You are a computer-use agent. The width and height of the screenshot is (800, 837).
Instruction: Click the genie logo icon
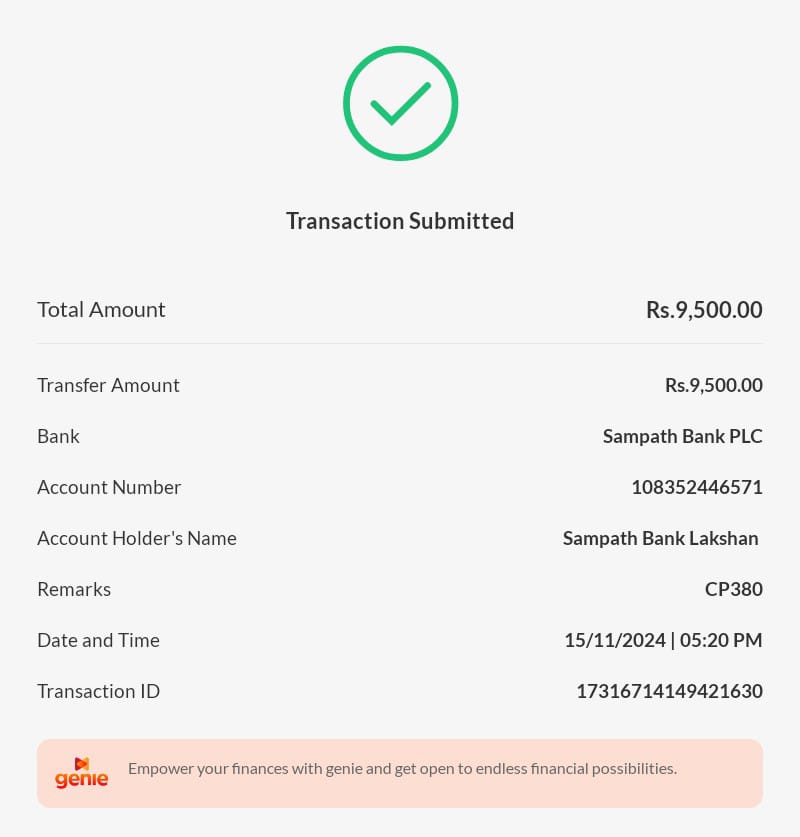[82, 772]
